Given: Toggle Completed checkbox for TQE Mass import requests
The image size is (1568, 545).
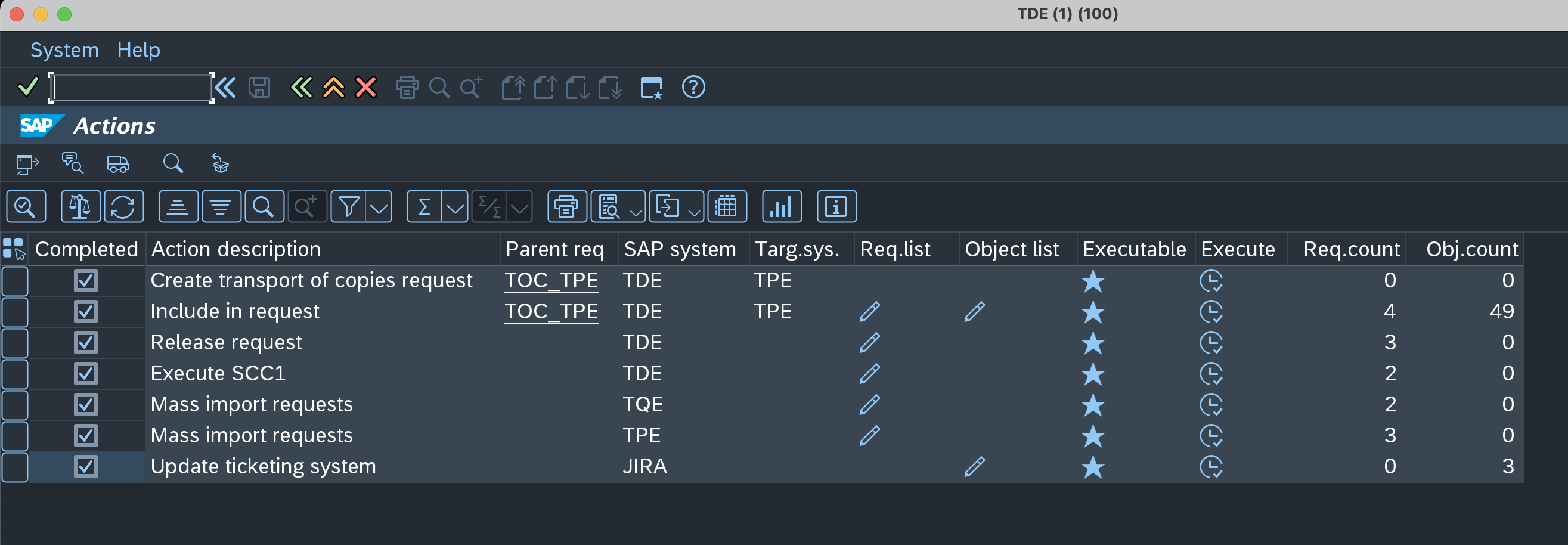Looking at the screenshot, I should pyautogui.click(x=86, y=404).
